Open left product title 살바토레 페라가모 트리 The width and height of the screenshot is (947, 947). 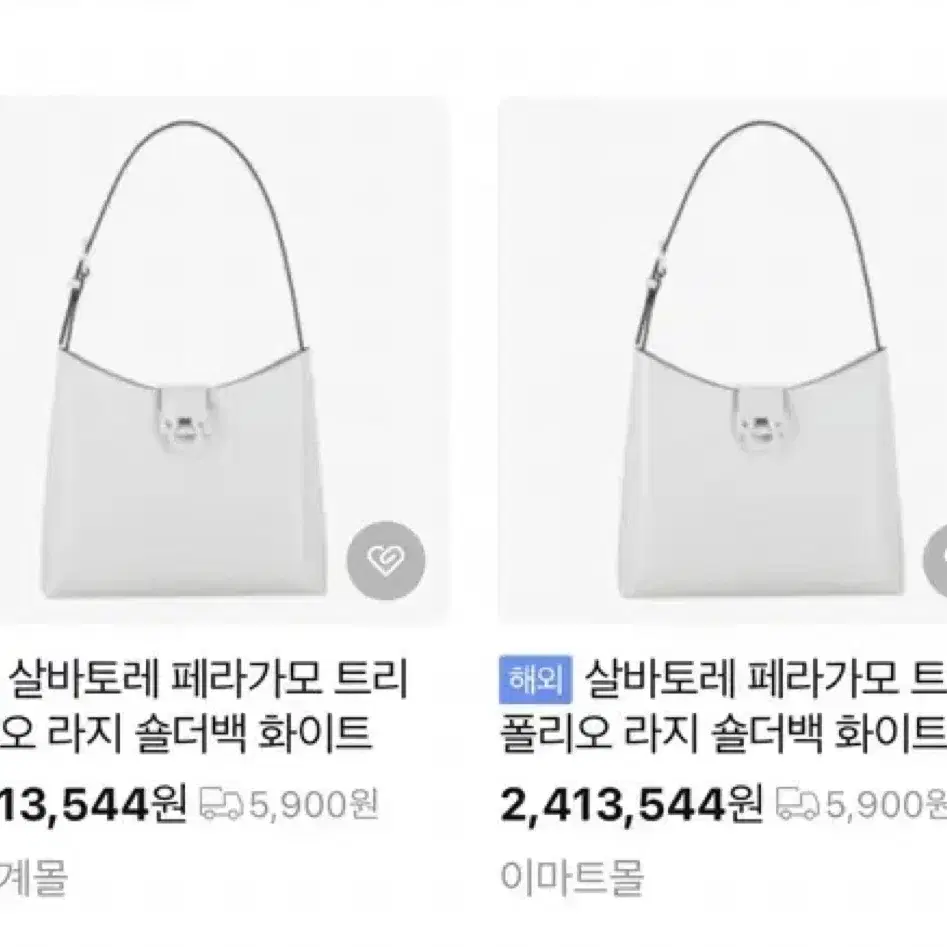coord(209,679)
